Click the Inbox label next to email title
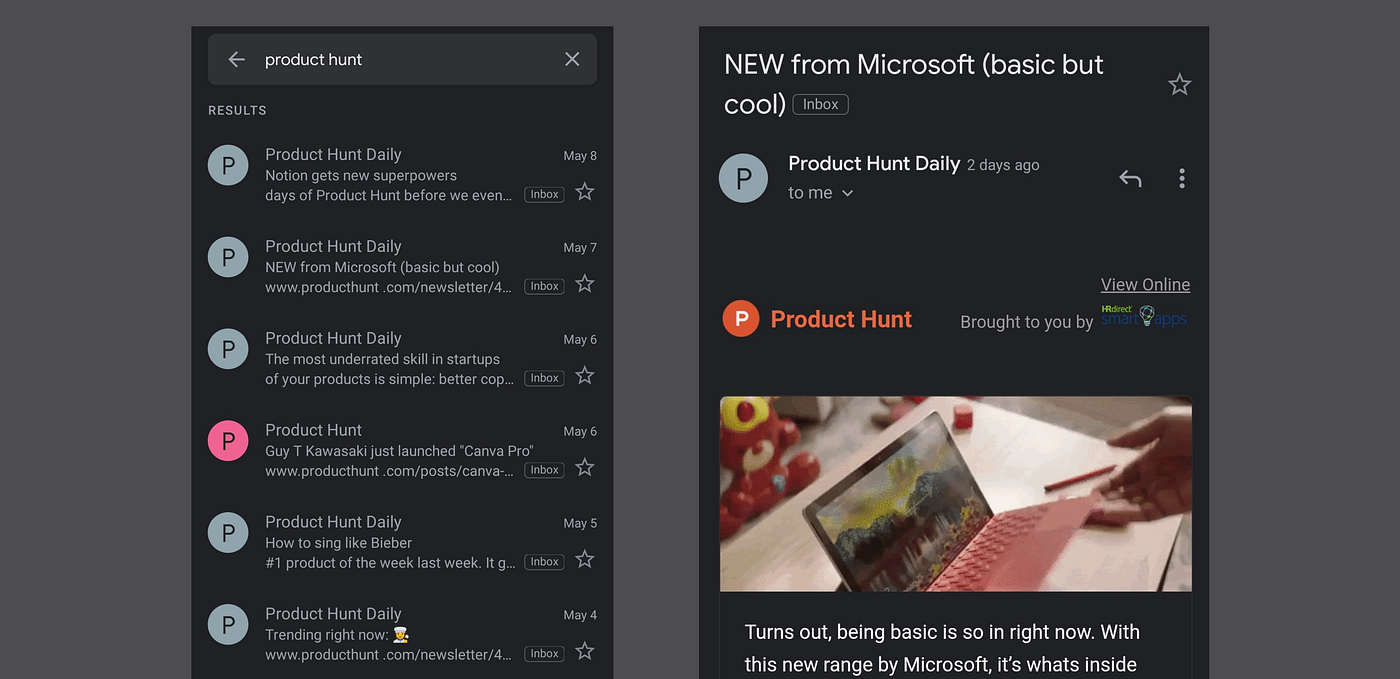Viewport: 1400px width, 679px height. coord(820,104)
